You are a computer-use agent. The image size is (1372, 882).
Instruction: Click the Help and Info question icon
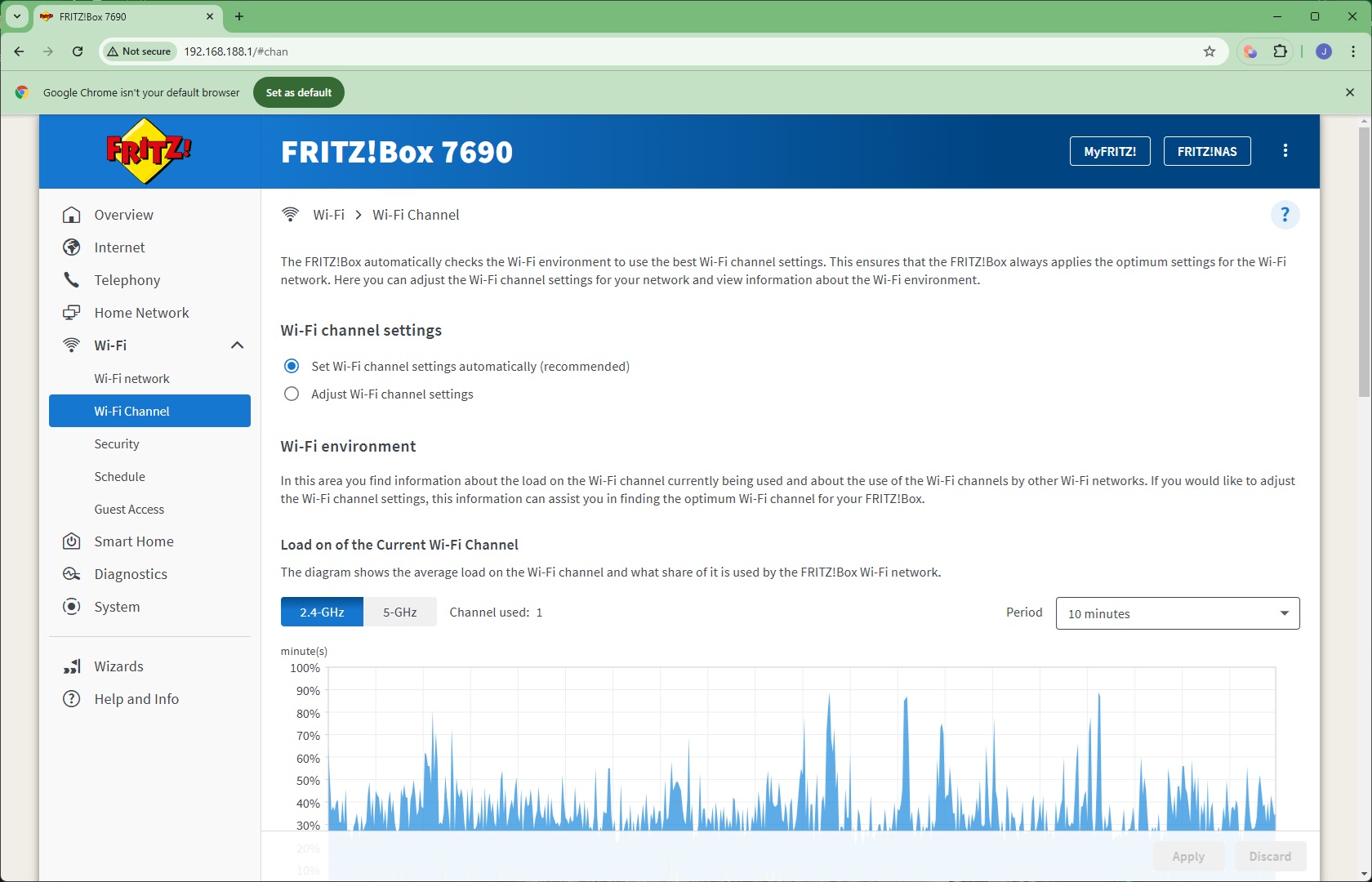coord(72,699)
